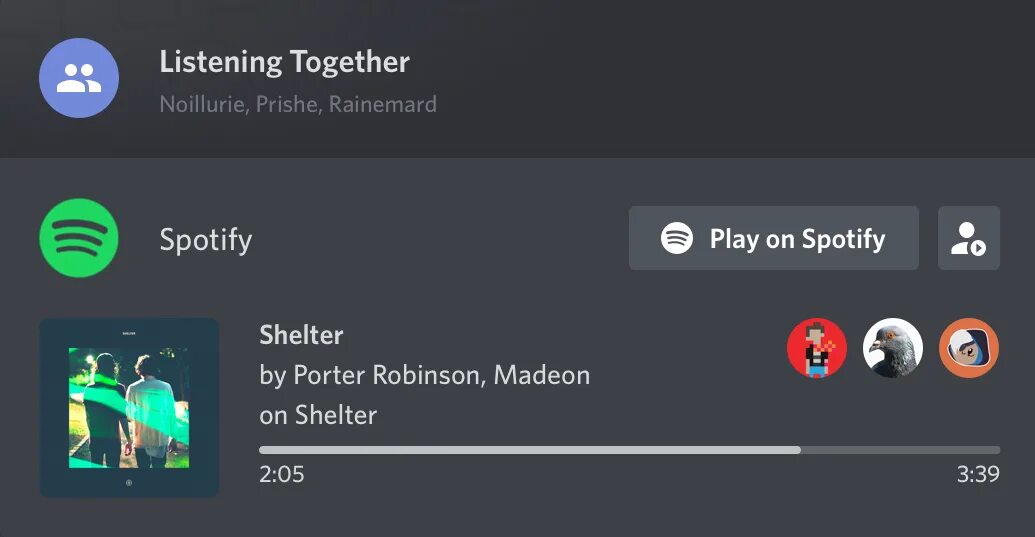Screen dimensions: 1035x537
Task: Click the Shelter song title
Action: click(x=301, y=335)
